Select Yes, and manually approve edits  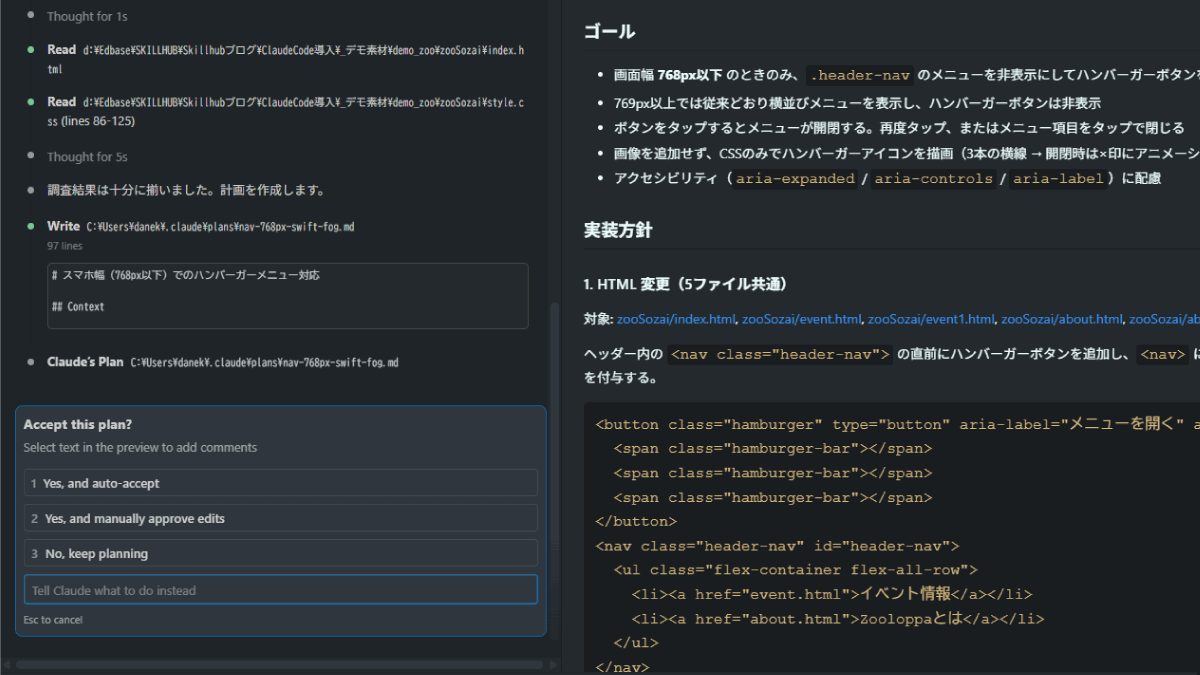(278, 517)
